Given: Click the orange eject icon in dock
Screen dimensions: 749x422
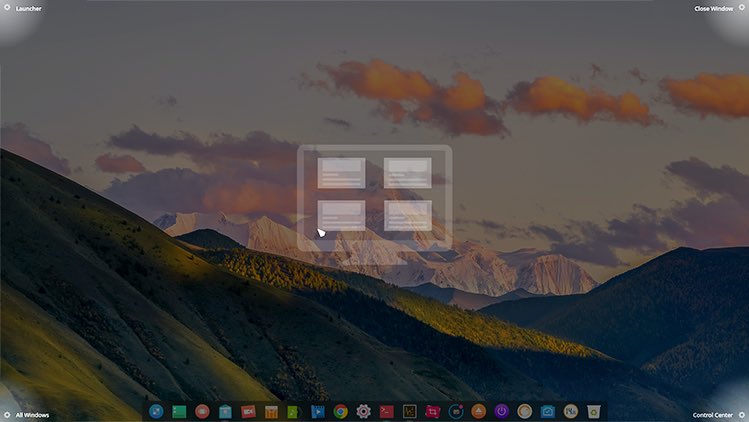Looking at the screenshot, I should tap(479, 411).
